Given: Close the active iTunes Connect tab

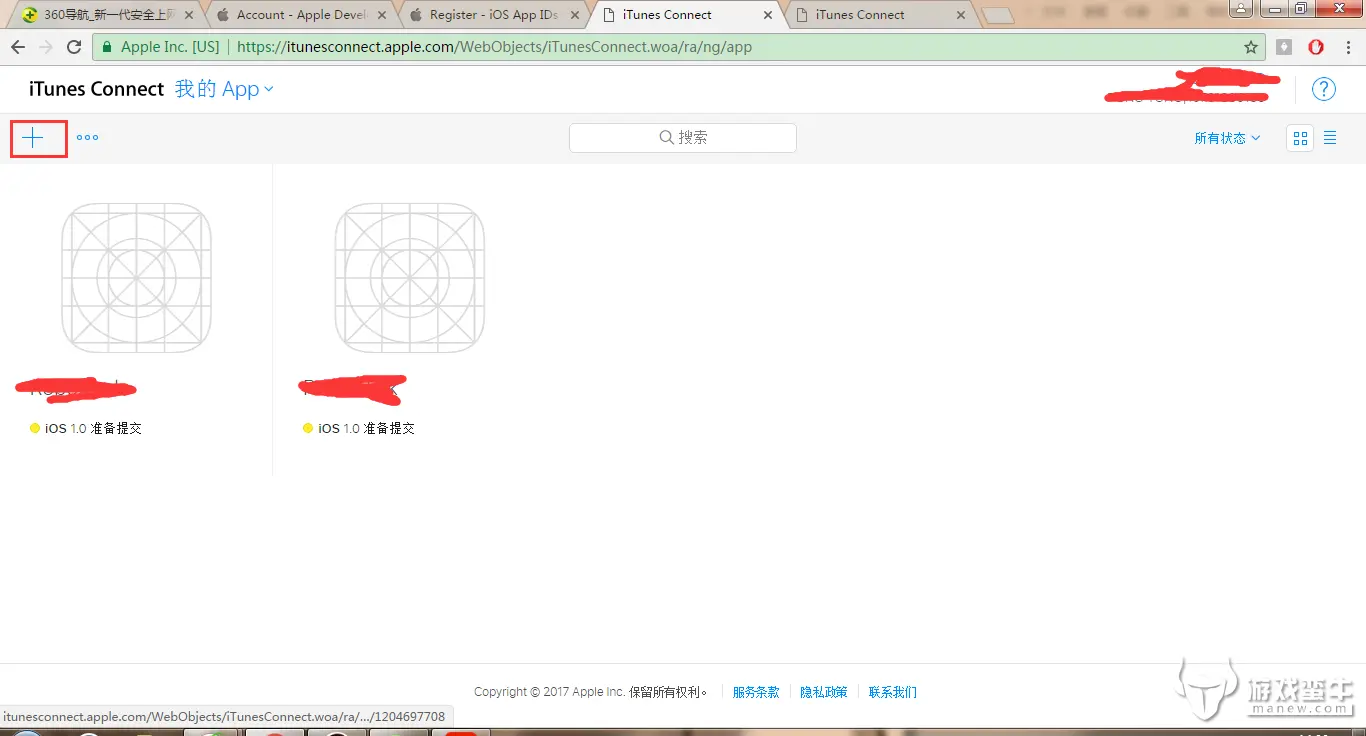Looking at the screenshot, I should [768, 15].
